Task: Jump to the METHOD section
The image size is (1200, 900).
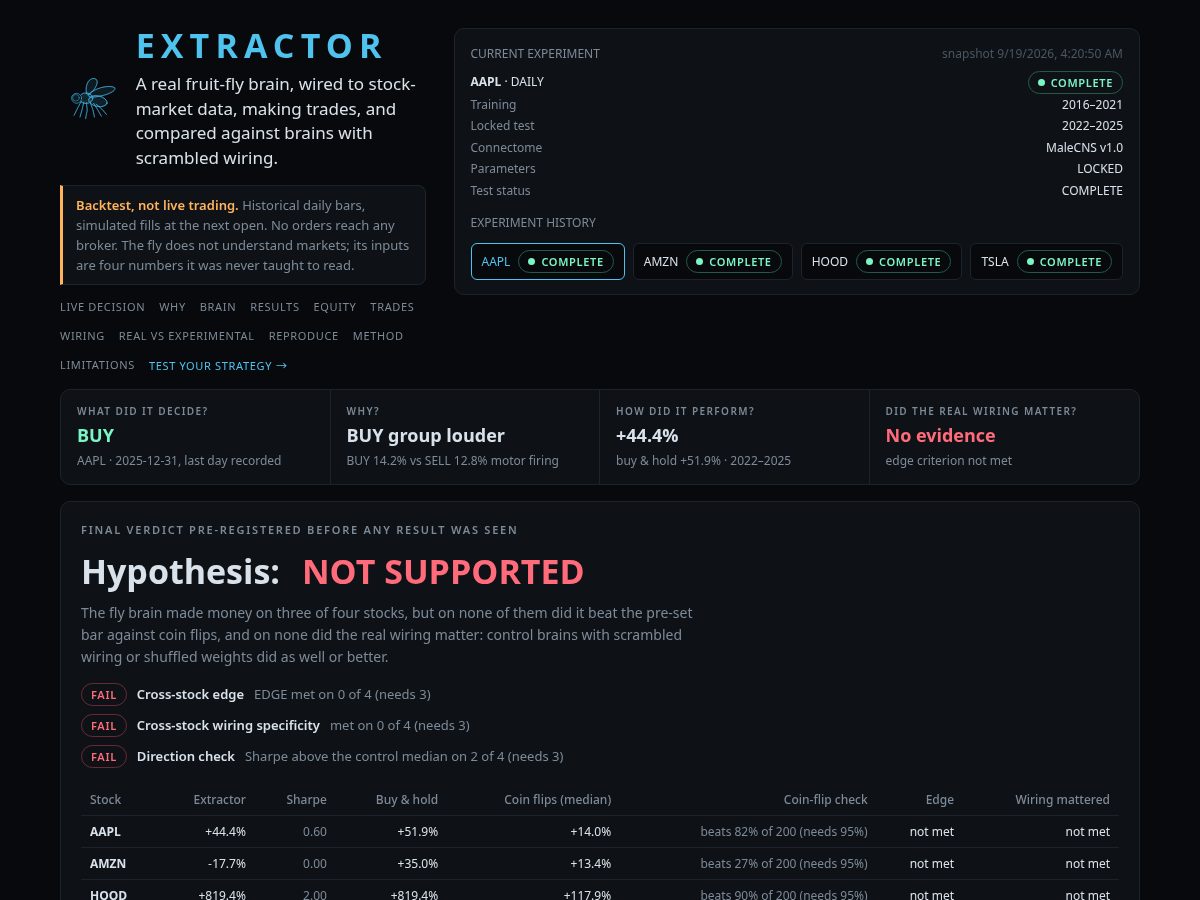Action: pos(378,336)
